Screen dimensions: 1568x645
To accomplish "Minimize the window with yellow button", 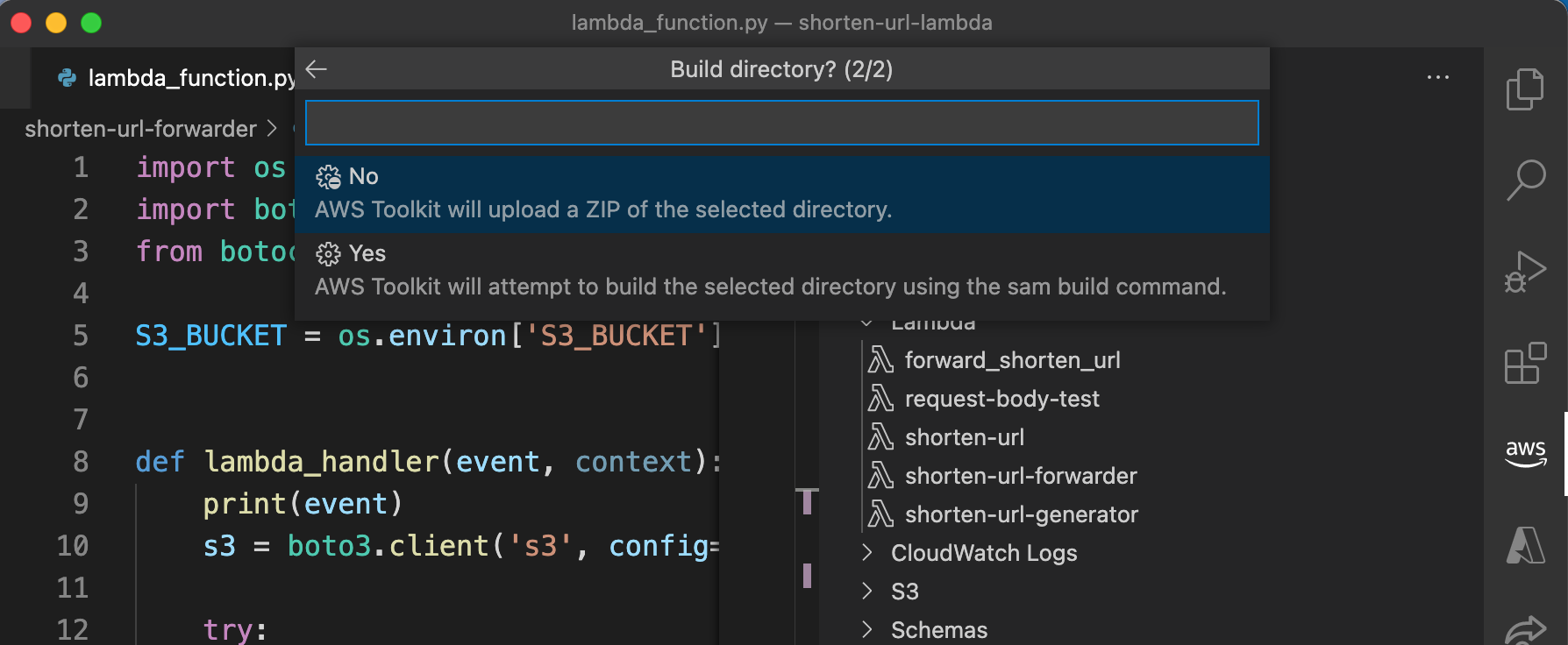I will pyautogui.click(x=56, y=23).
